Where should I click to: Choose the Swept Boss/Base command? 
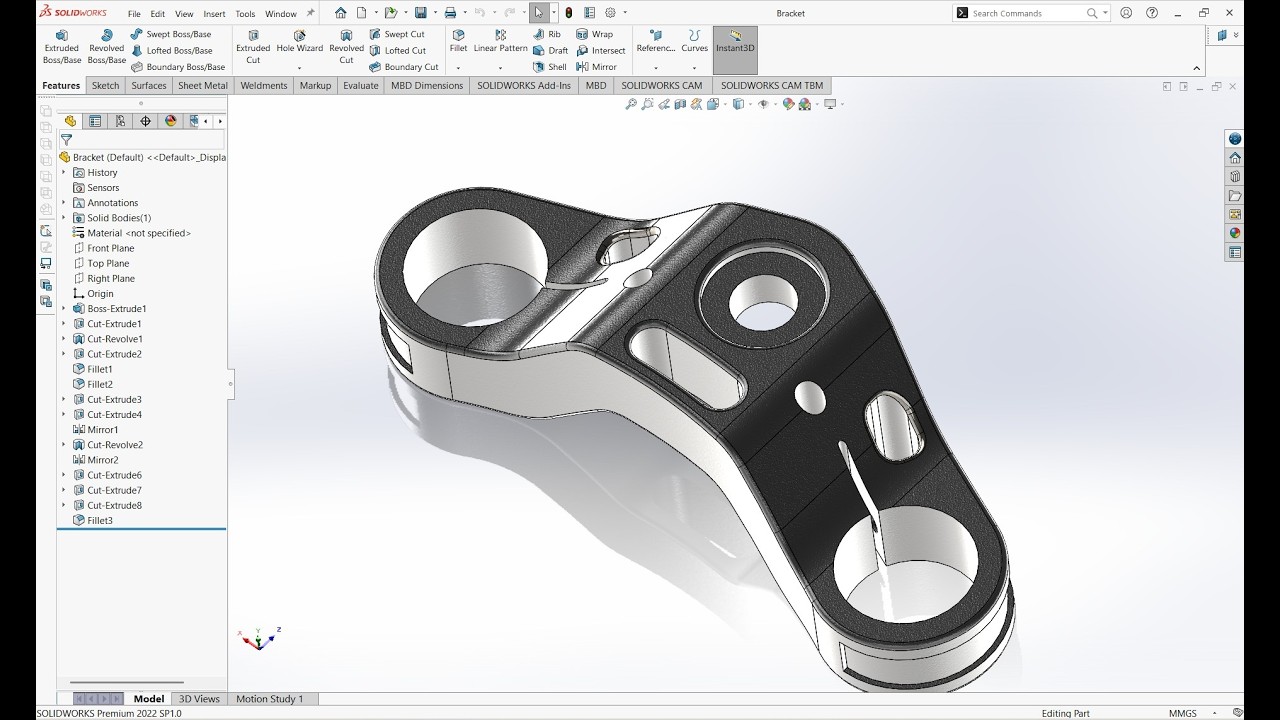click(x=171, y=34)
